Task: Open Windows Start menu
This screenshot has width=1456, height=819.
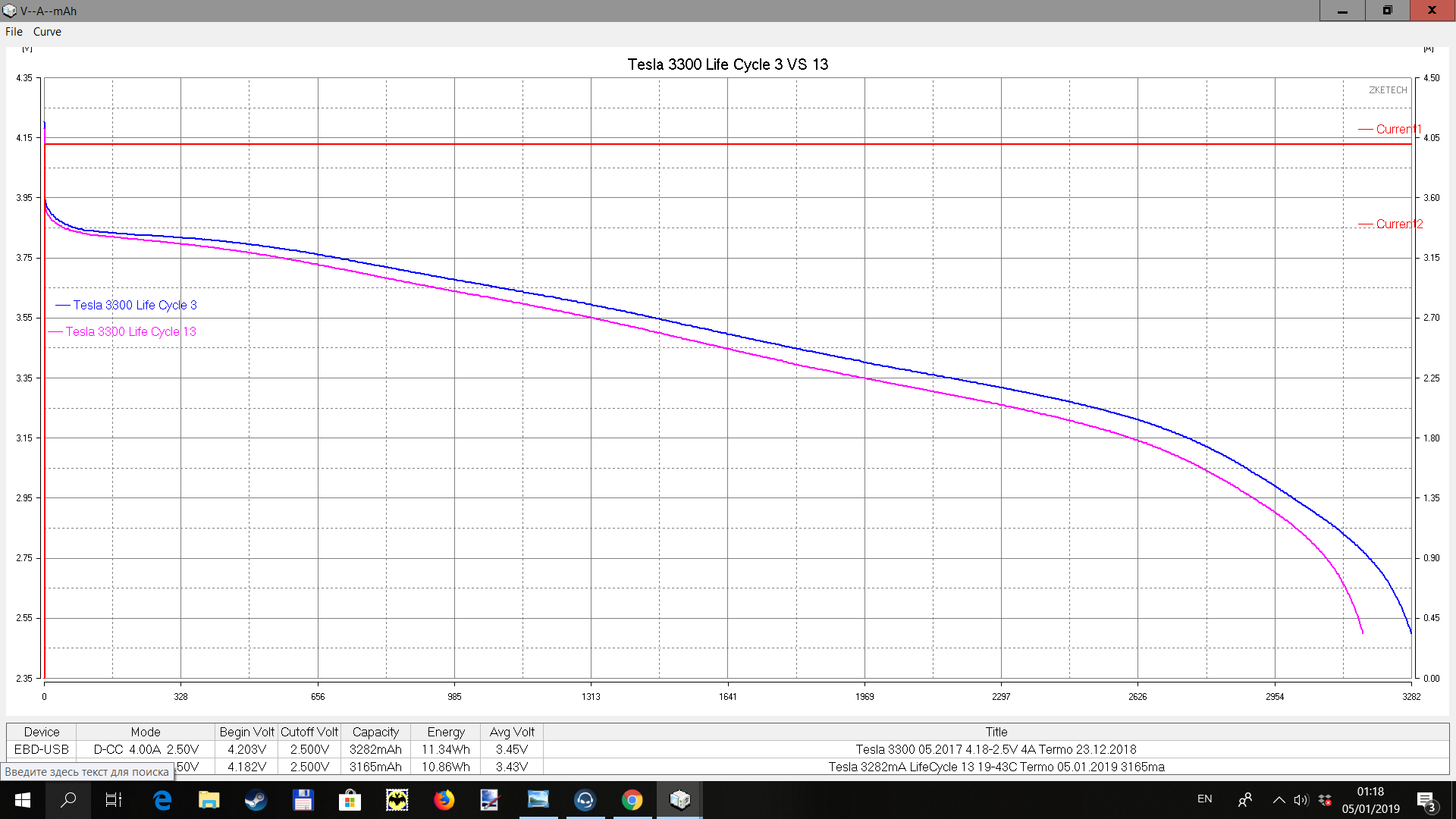Action: (x=22, y=800)
